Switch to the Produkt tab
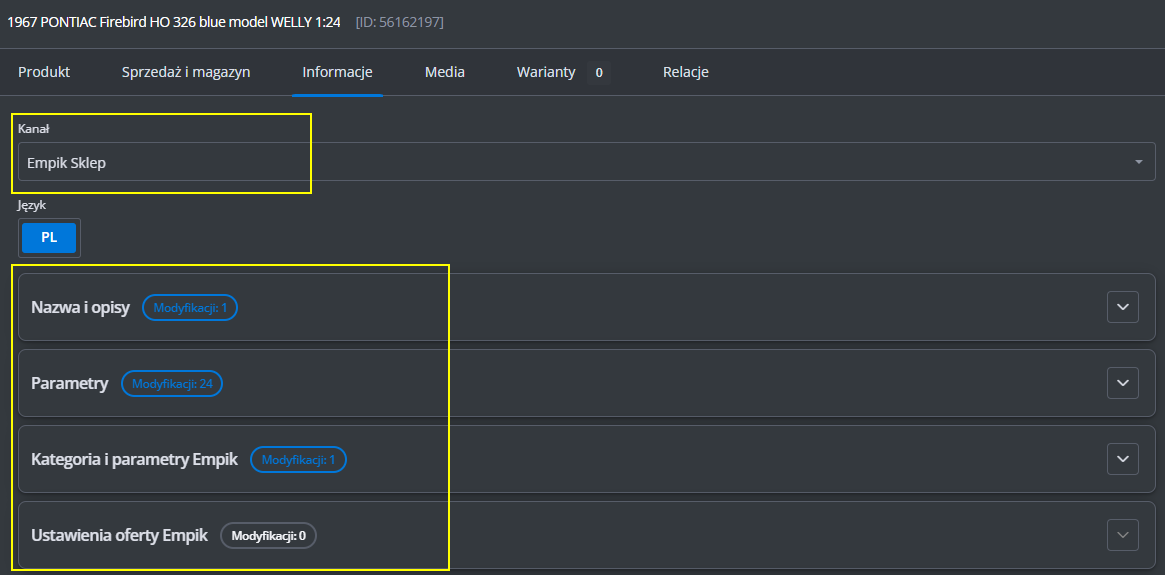 [x=44, y=72]
